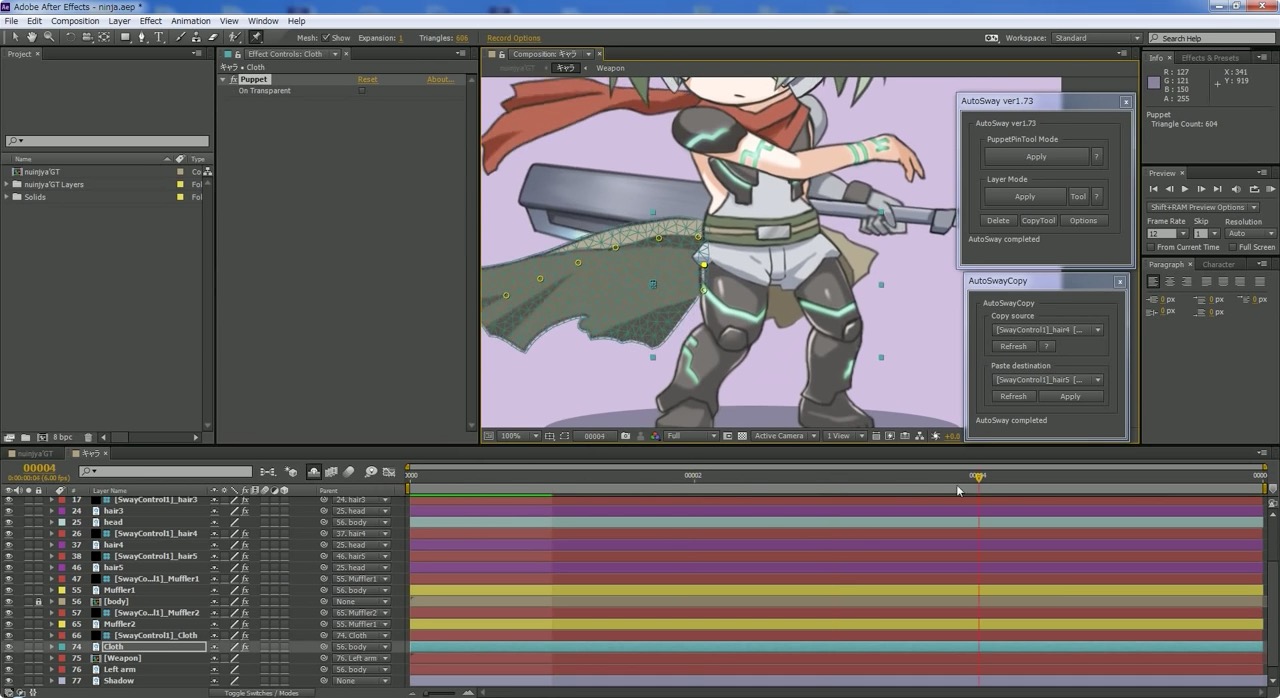
Task: Click the Eraser tool icon
Action: (213, 38)
